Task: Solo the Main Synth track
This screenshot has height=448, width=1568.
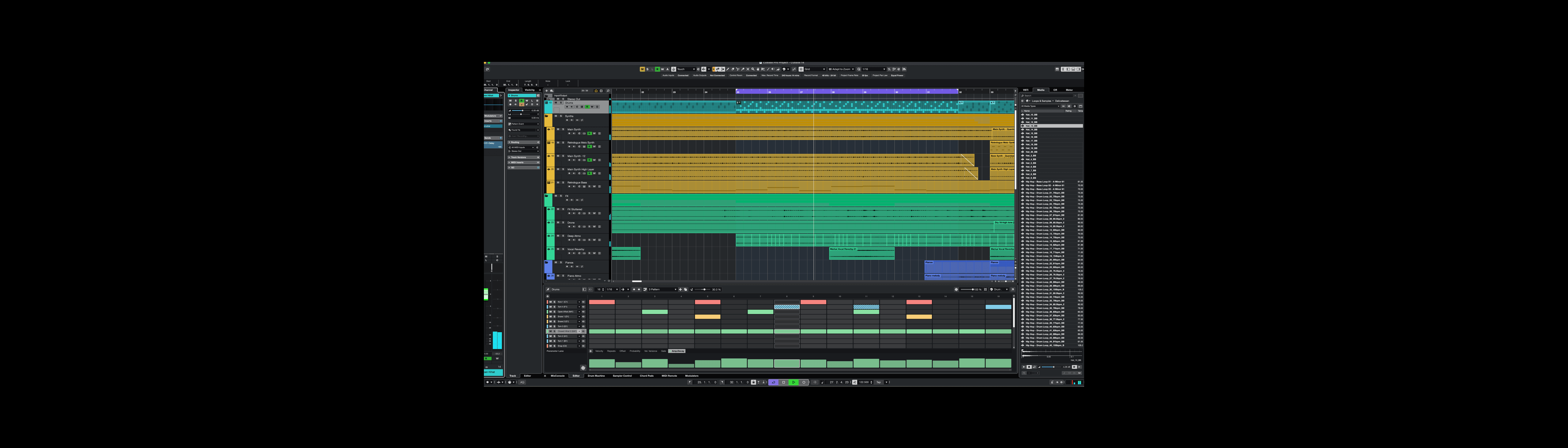Action: click(x=563, y=129)
